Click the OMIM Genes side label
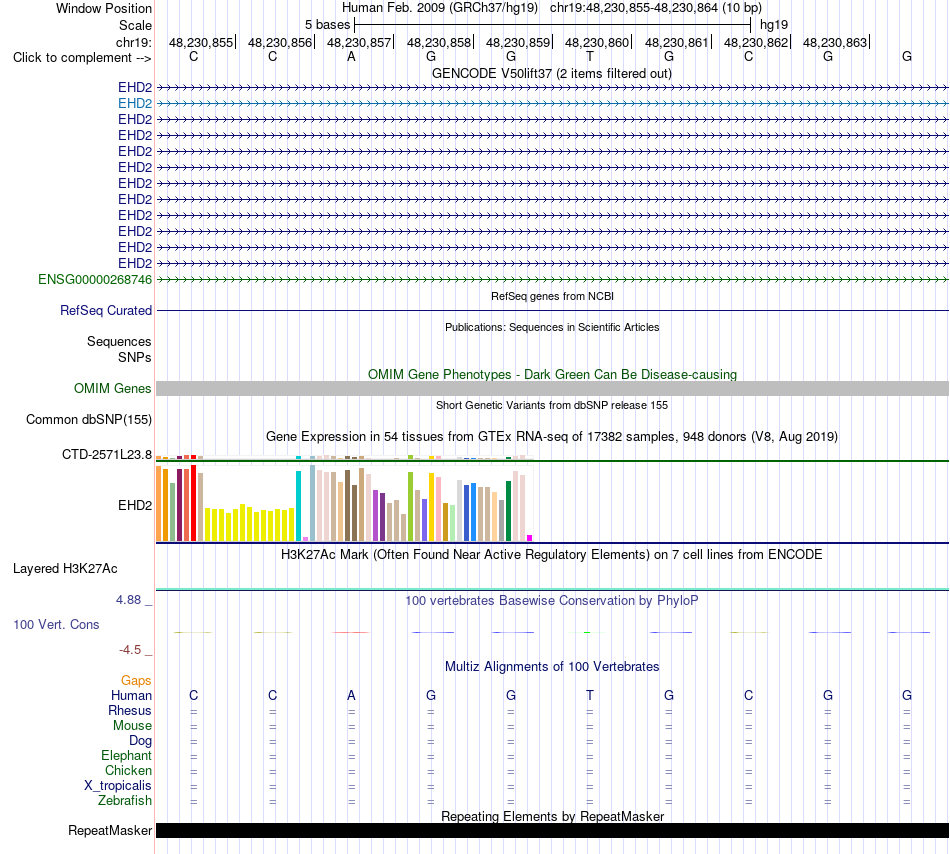Viewport: 950px width, 854px height. click(x=112, y=388)
